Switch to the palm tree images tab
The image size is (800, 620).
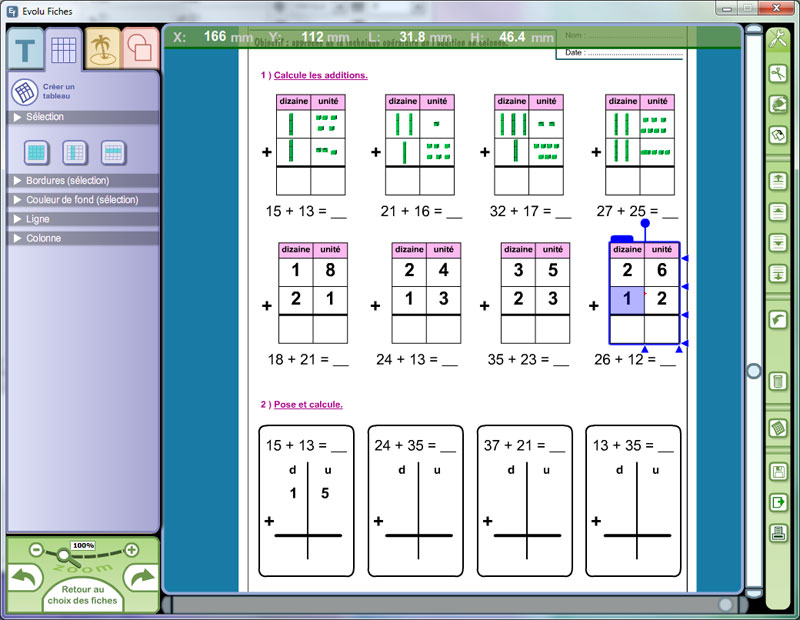[x=102, y=47]
